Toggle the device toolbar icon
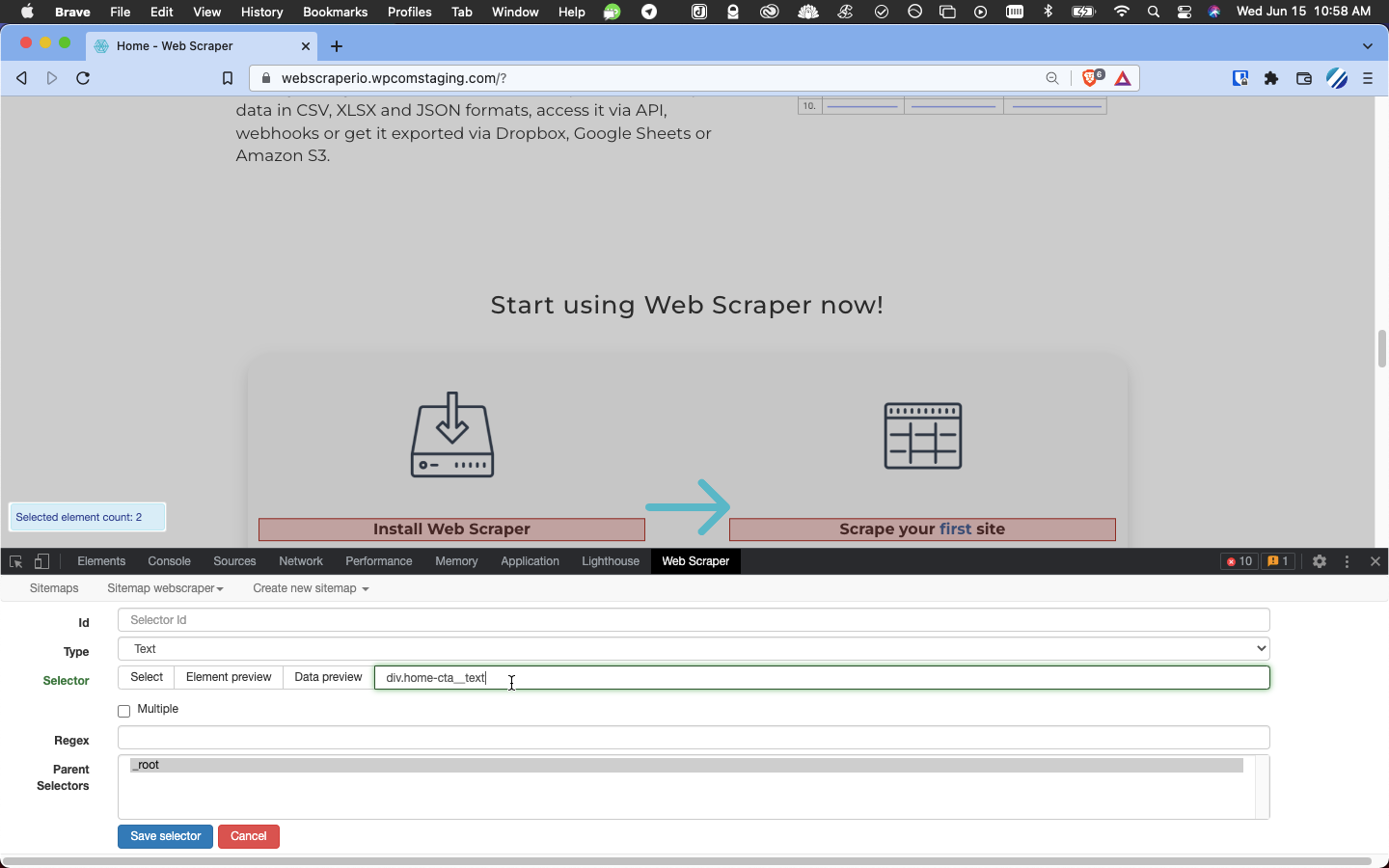This screenshot has height=868, width=1389. coord(41,561)
